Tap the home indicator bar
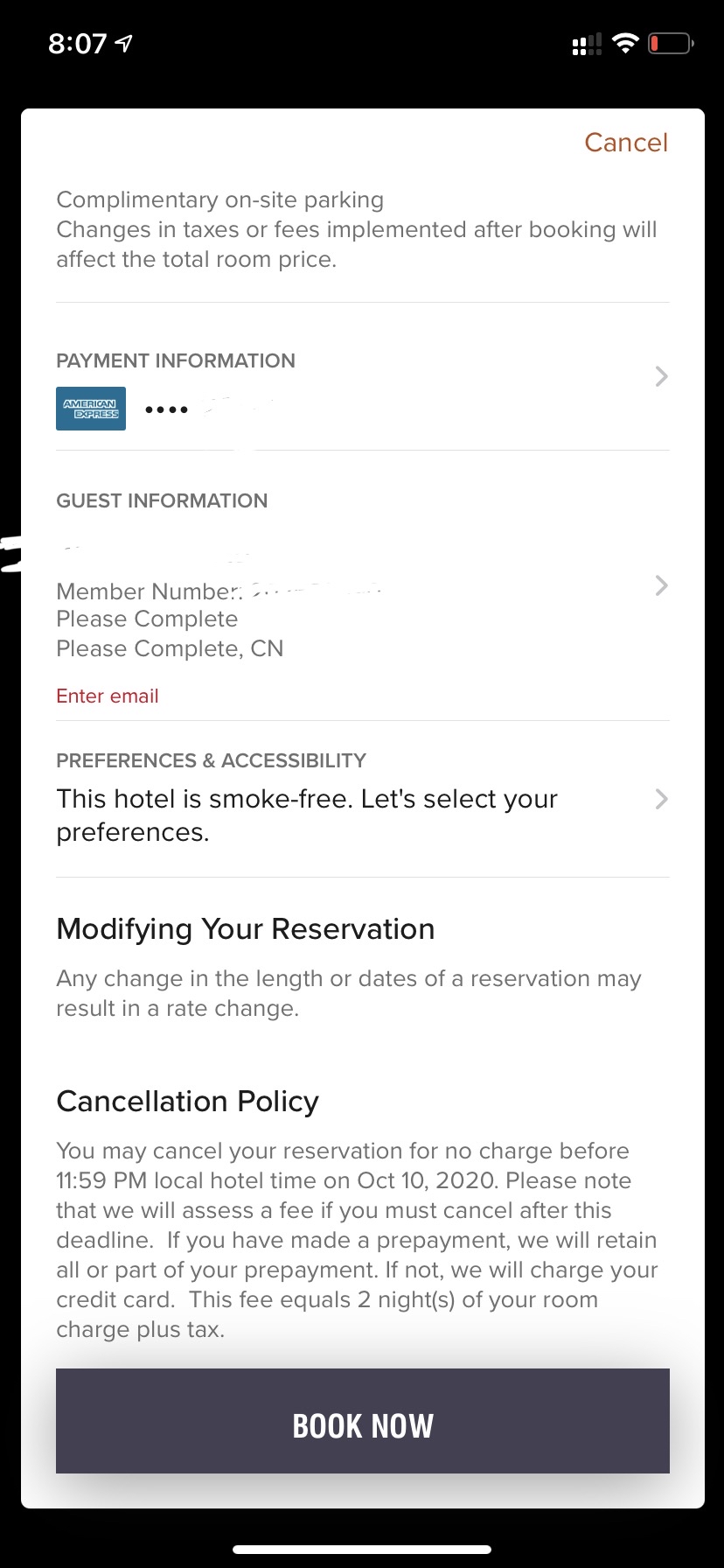724x1568 pixels. [x=362, y=1550]
